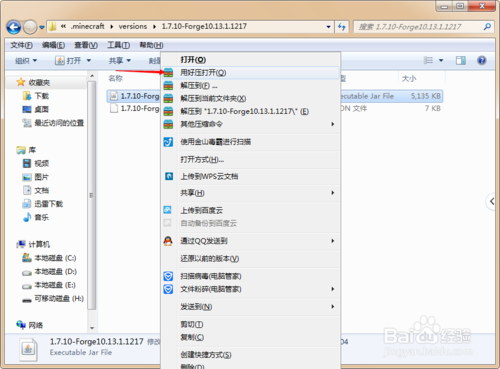Open the 查看 menu in menu bar

(x=86, y=45)
